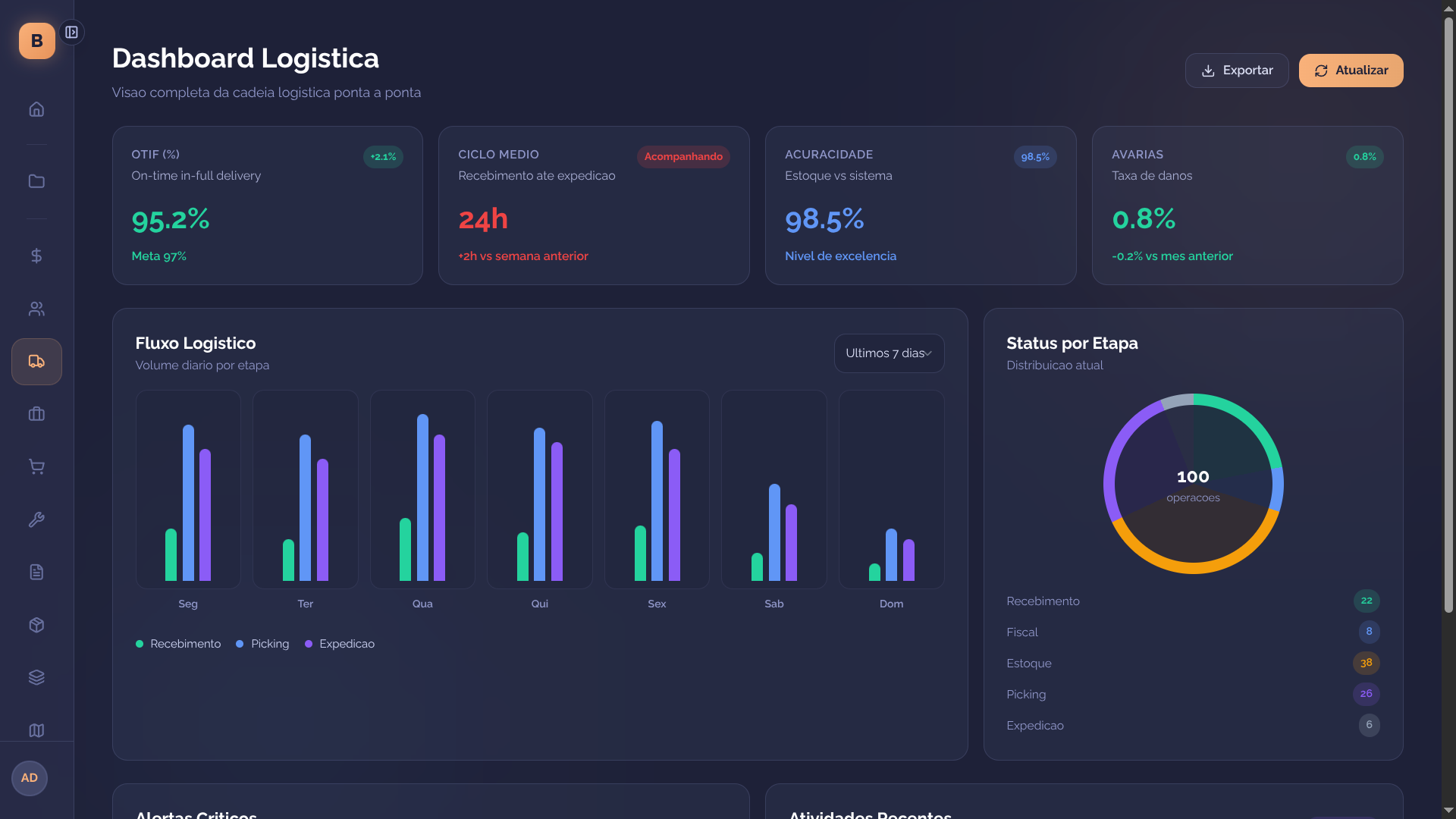Click the Sab bar chart column
Image resolution: width=1456 pixels, height=819 pixels.
(x=774, y=490)
